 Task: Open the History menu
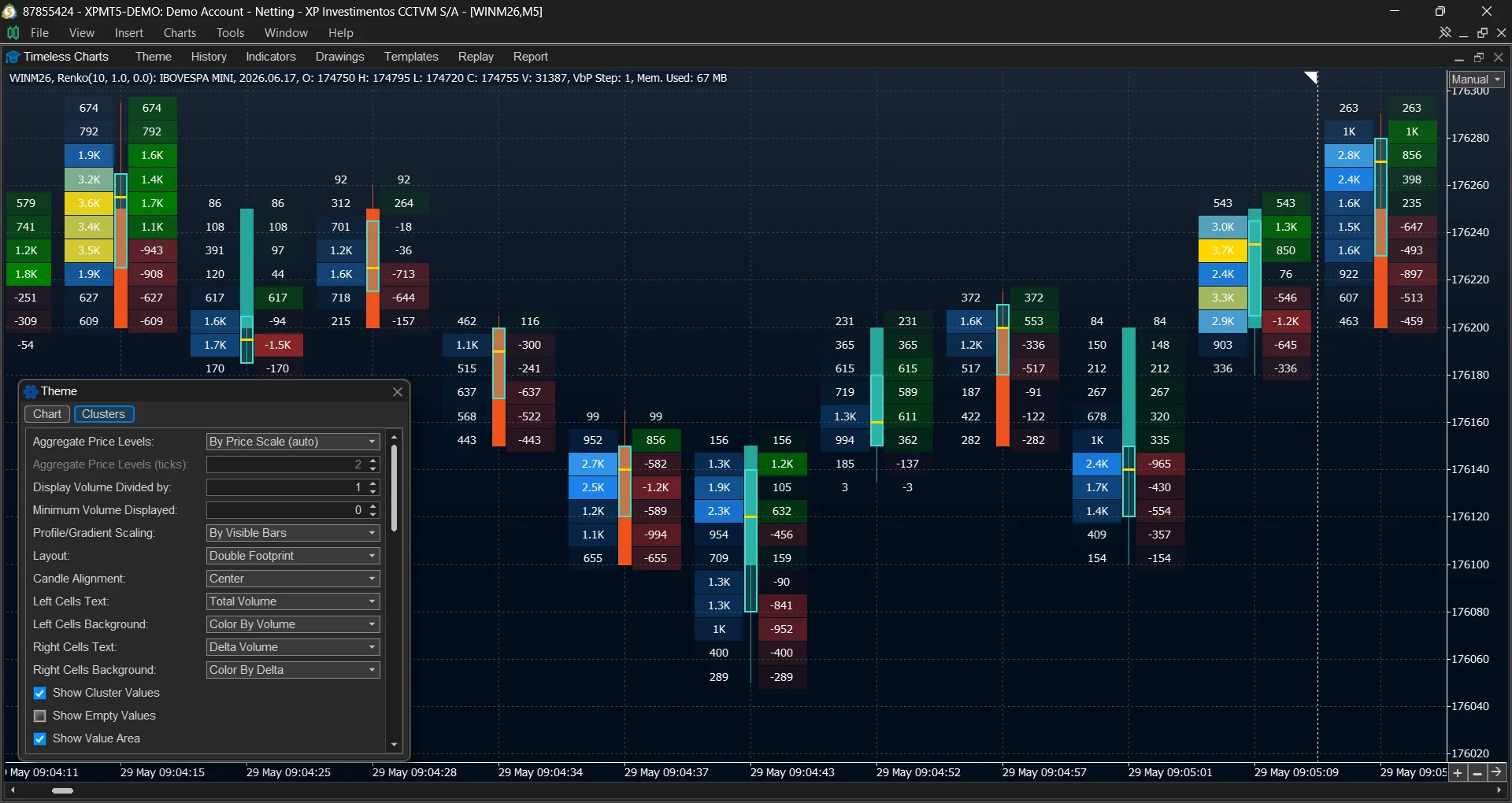[209, 57]
